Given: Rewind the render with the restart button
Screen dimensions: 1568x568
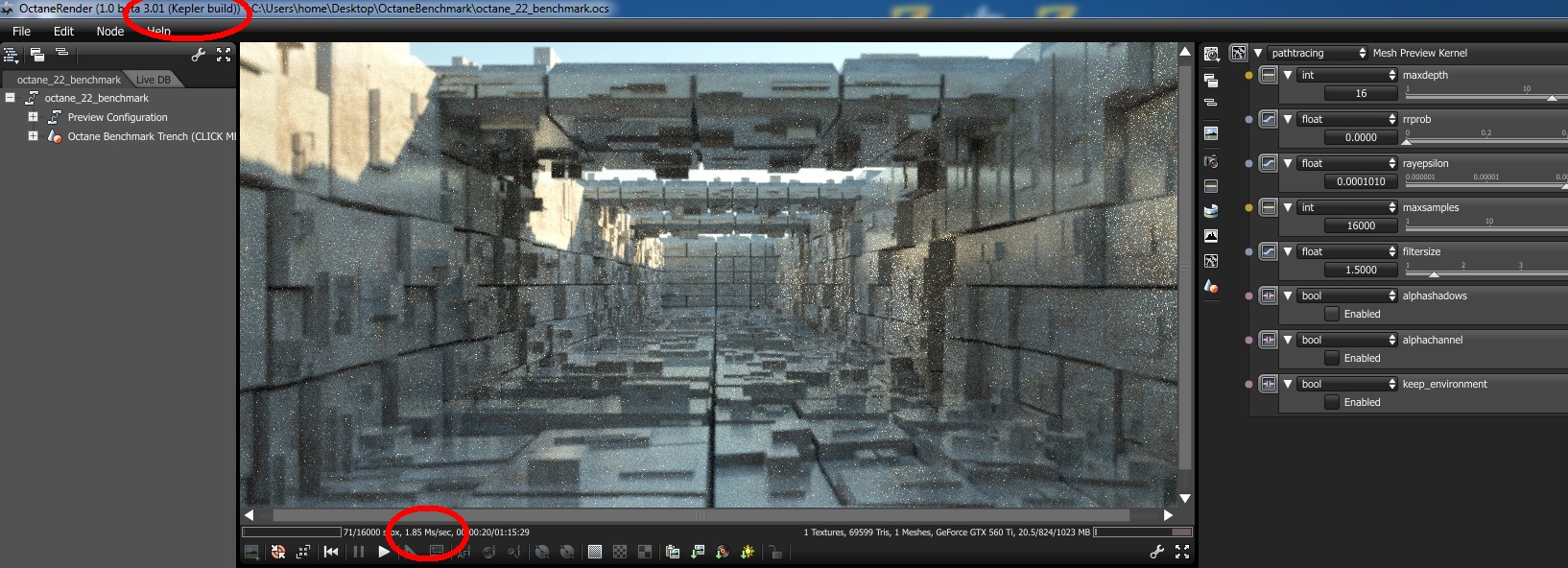Looking at the screenshot, I should 331,552.
